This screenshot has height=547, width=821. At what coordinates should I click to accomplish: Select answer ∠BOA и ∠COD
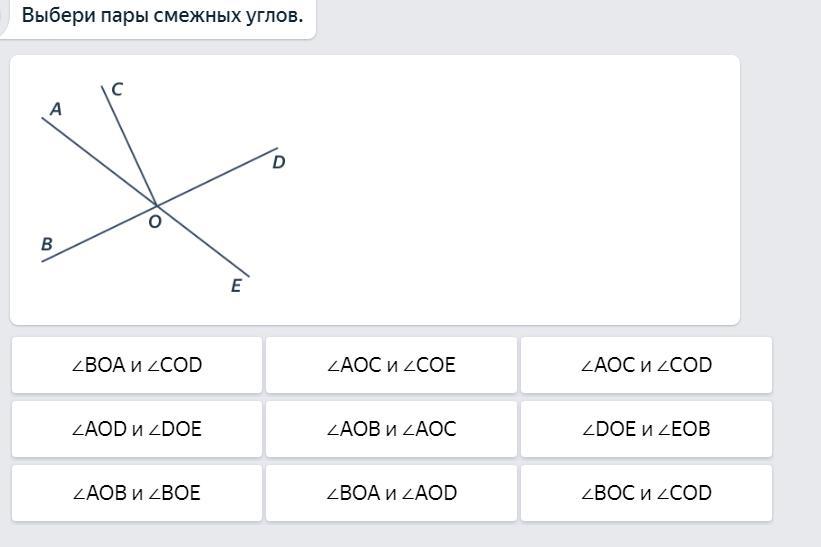137,365
